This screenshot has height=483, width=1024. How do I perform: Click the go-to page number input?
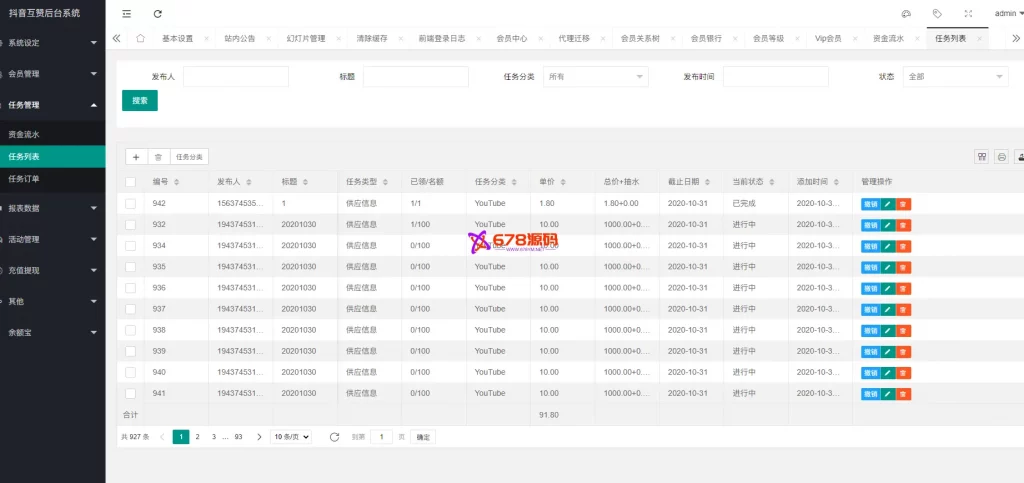pyautogui.click(x=381, y=437)
